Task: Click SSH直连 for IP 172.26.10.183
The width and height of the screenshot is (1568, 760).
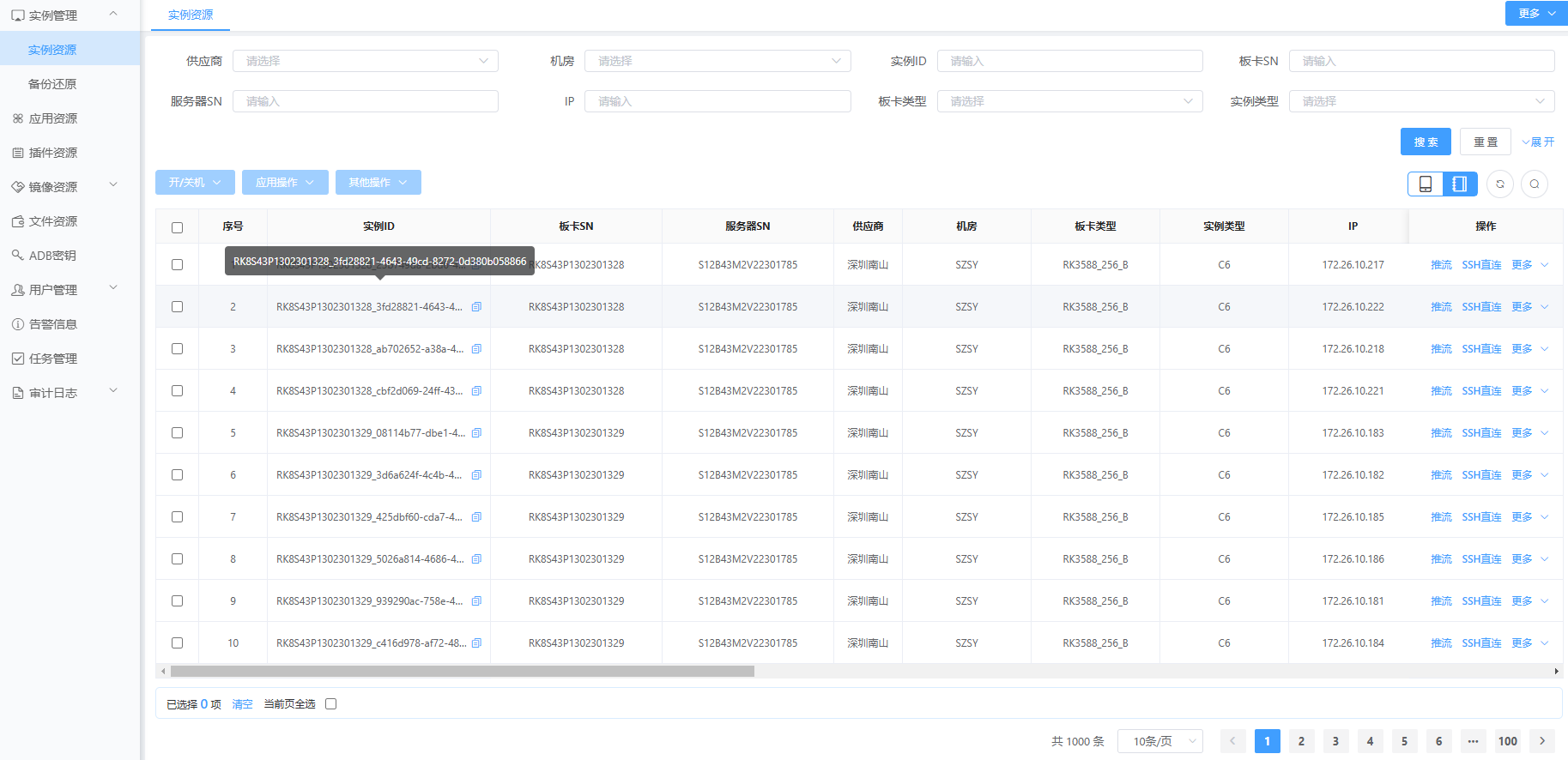Action: pyautogui.click(x=1481, y=433)
